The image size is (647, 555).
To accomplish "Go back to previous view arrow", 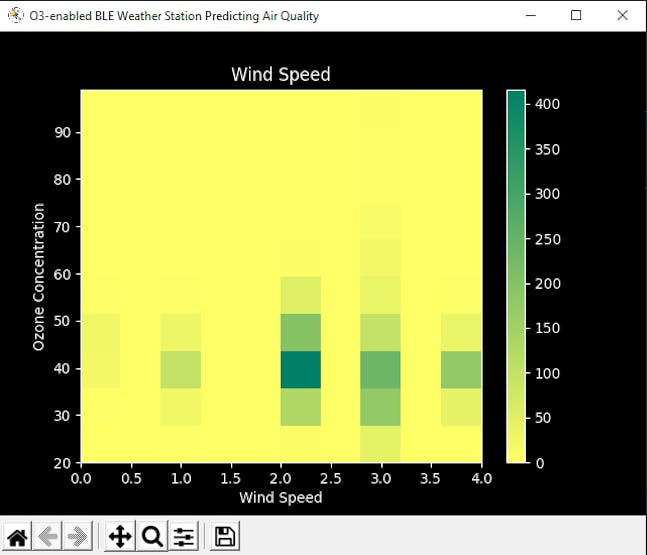I will (x=47, y=536).
